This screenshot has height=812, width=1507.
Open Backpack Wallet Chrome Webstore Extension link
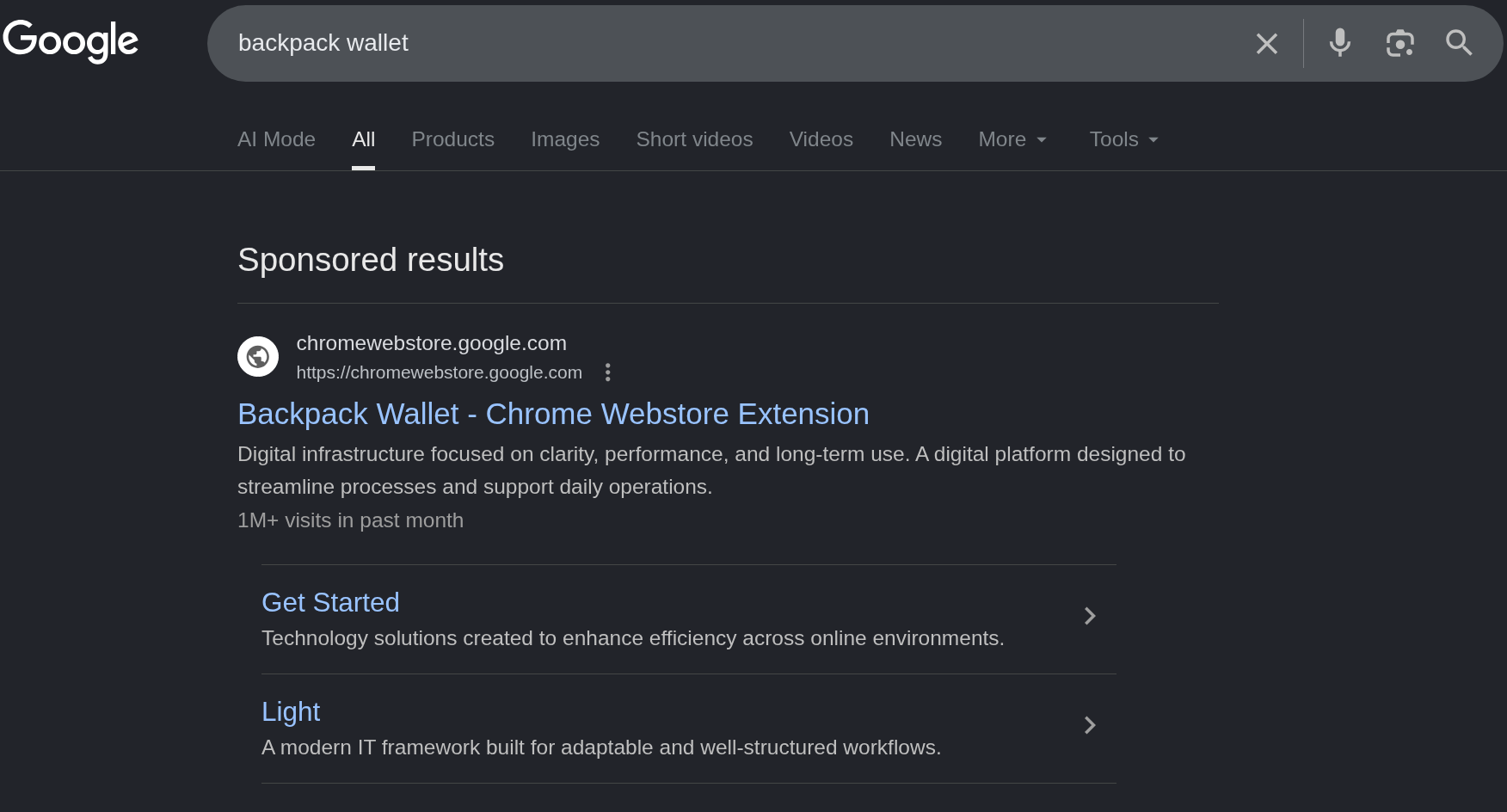pyautogui.click(x=553, y=414)
